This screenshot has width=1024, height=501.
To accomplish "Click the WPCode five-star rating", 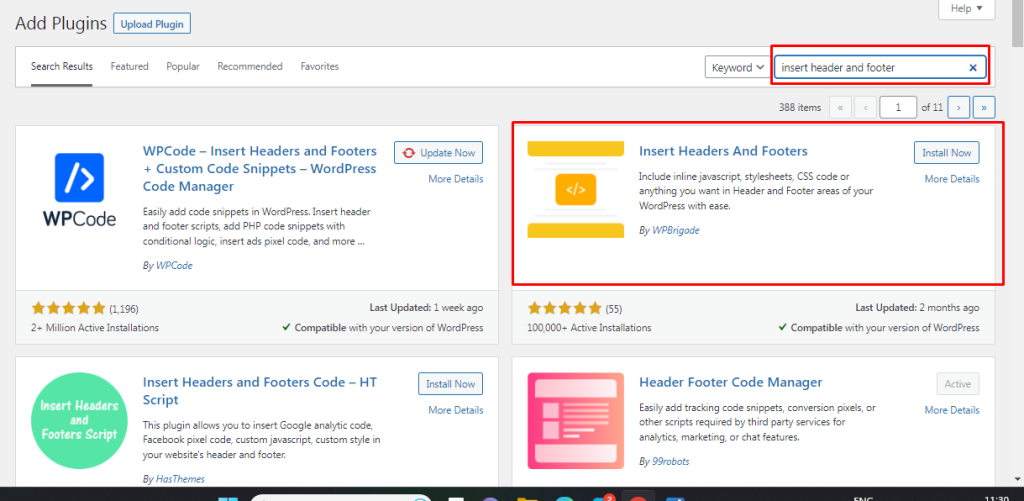I will [x=68, y=308].
